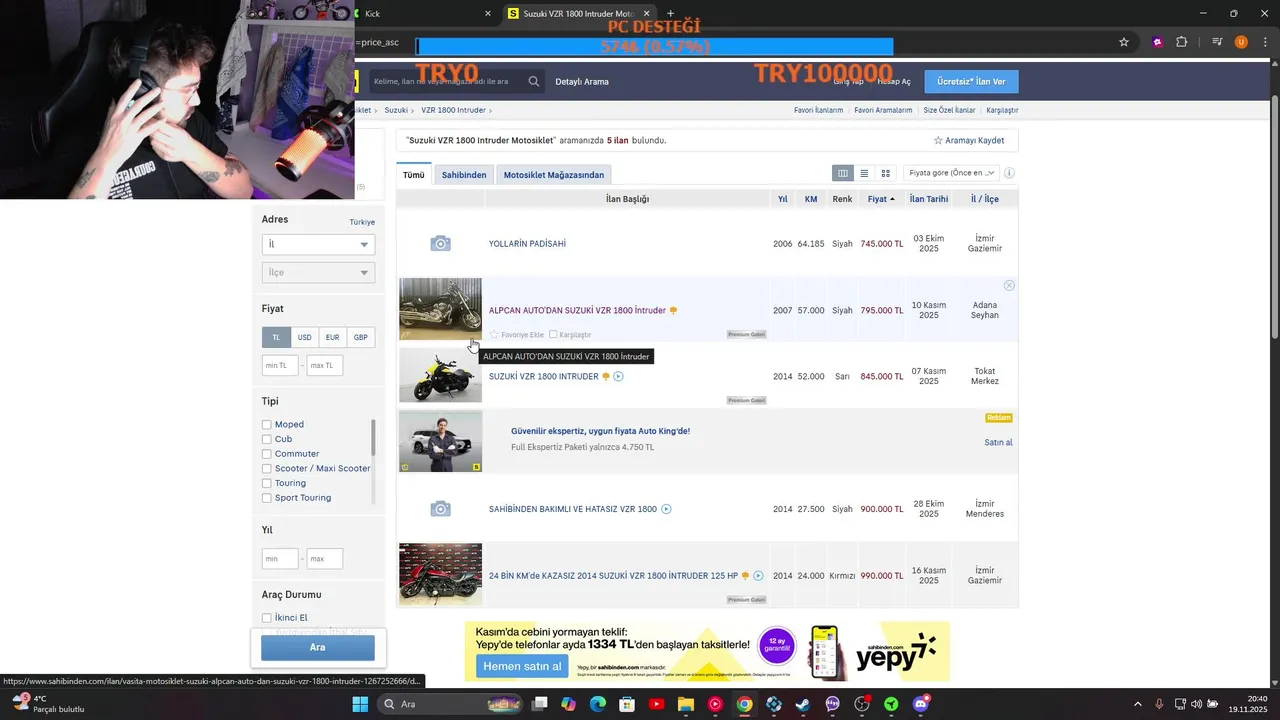Click camera placeholder of YOLLARİN PADİSAHİ listing
The height and width of the screenshot is (720, 1280).
(440, 244)
